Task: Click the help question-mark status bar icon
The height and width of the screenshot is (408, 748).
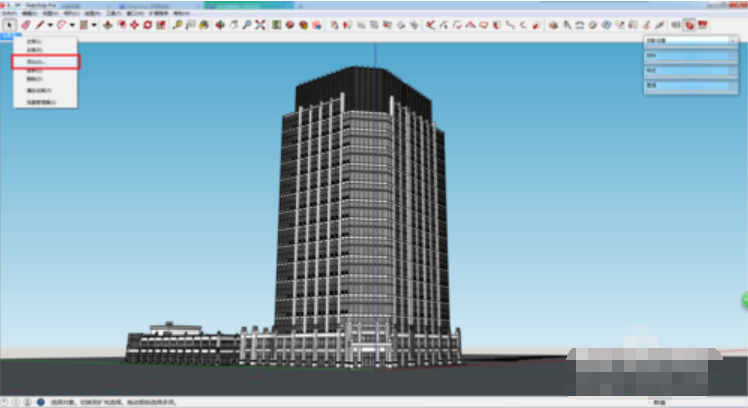Action: pos(41,402)
